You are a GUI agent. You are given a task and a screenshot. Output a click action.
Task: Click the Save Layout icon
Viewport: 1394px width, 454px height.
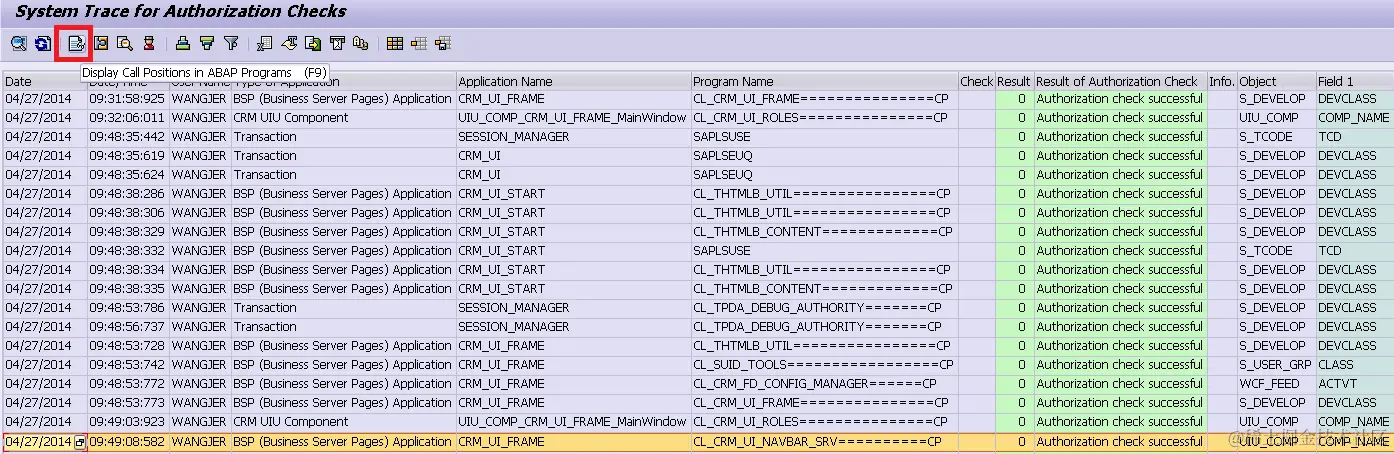tap(443, 43)
